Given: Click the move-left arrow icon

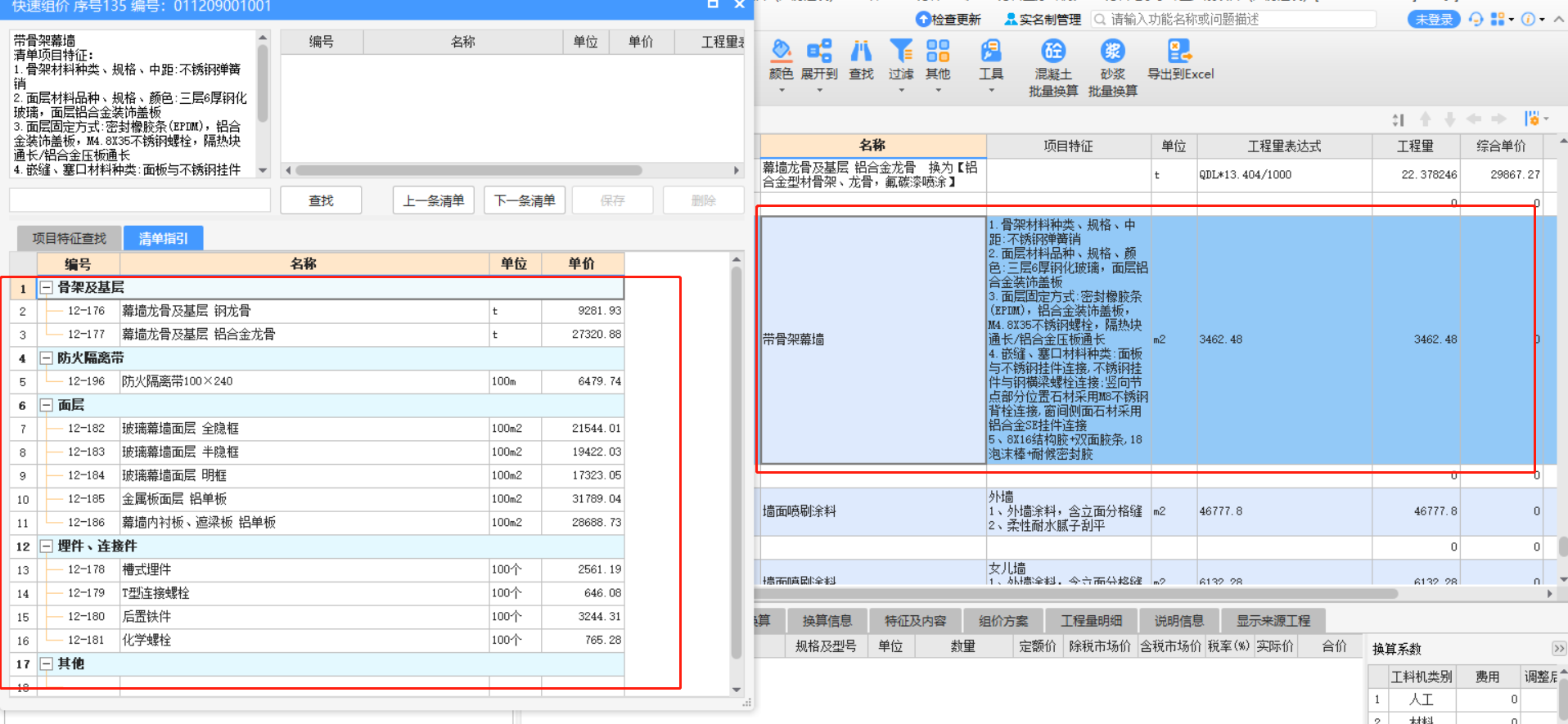Looking at the screenshot, I should tap(1474, 119).
